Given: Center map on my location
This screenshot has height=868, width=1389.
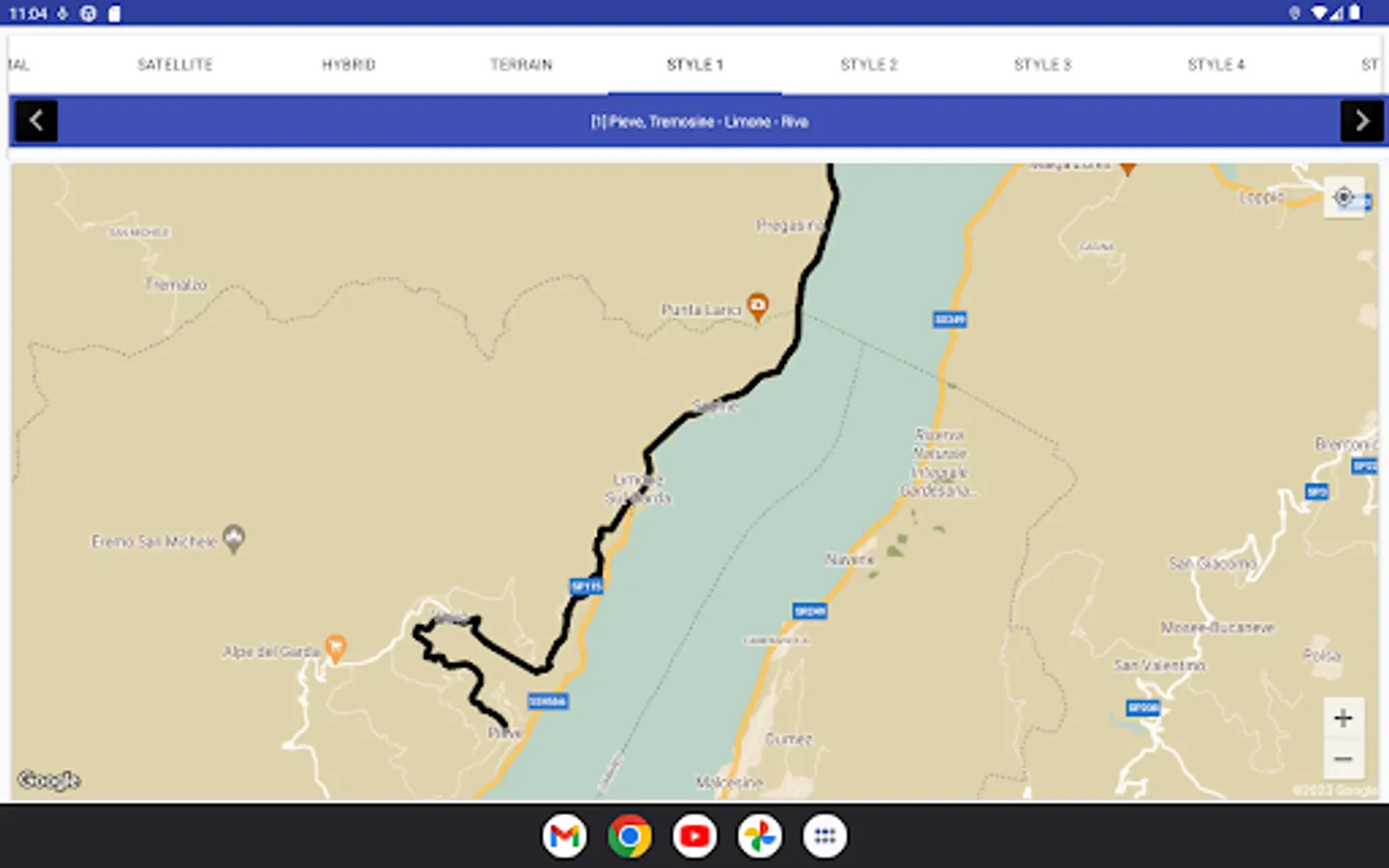Looking at the screenshot, I should click(x=1344, y=198).
